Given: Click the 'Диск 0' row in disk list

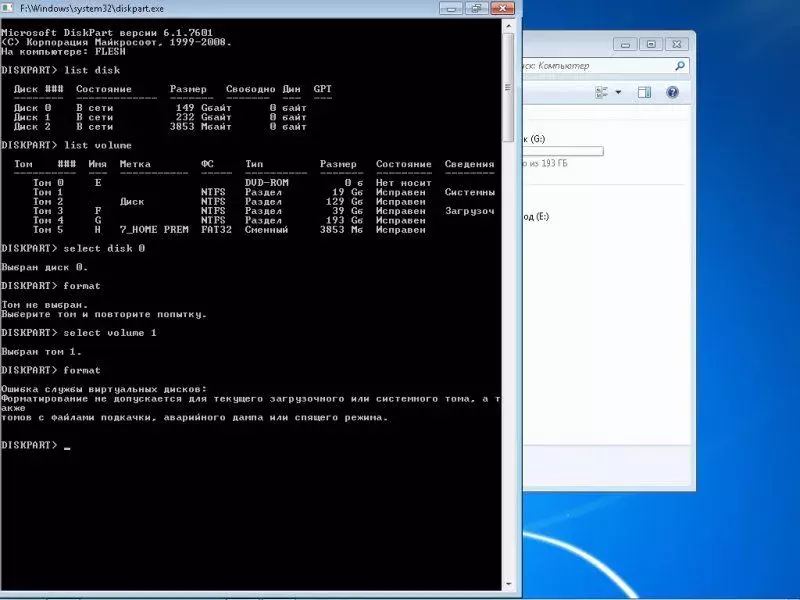Looking at the screenshot, I should pos(160,108).
